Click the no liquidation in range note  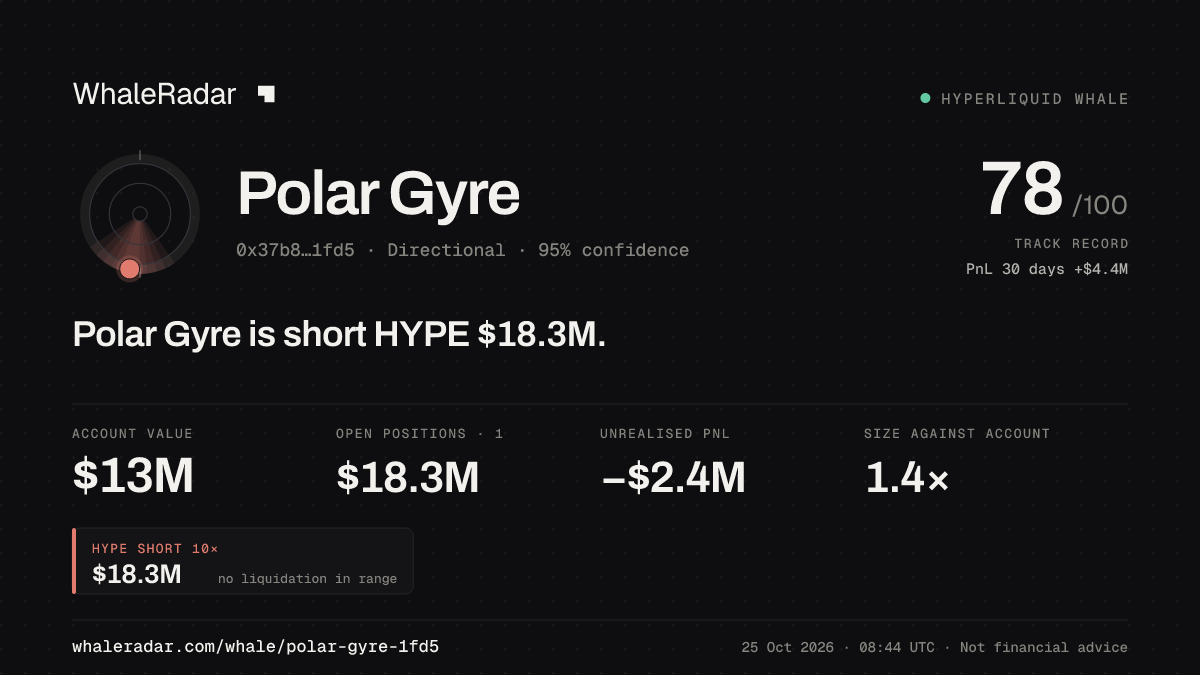point(307,578)
